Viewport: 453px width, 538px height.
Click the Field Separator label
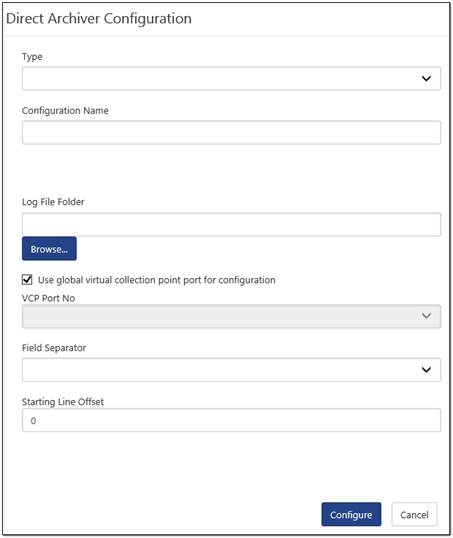(x=54, y=348)
